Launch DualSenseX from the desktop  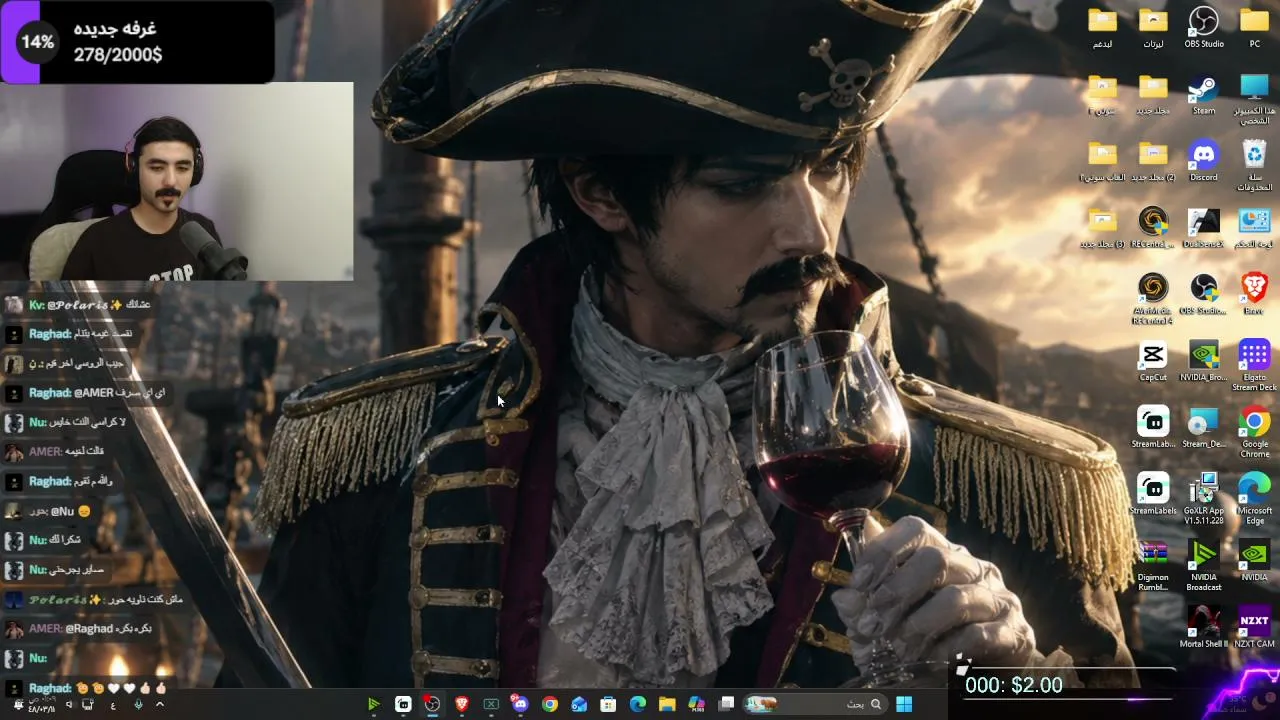click(1203, 227)
